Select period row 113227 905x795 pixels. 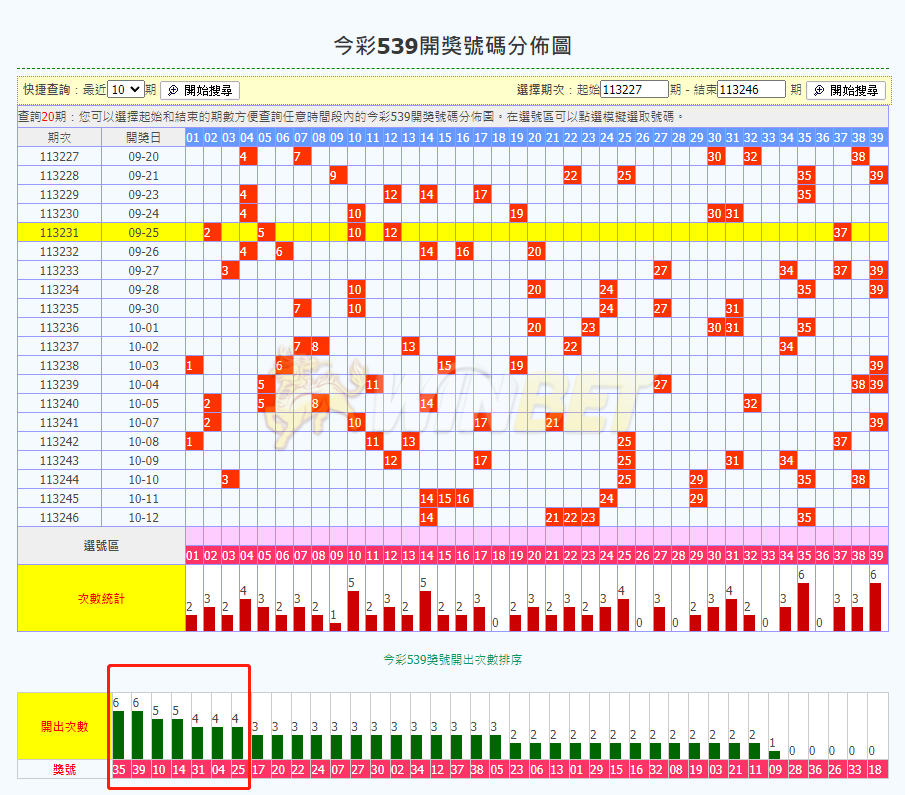[x=59, y=156]
